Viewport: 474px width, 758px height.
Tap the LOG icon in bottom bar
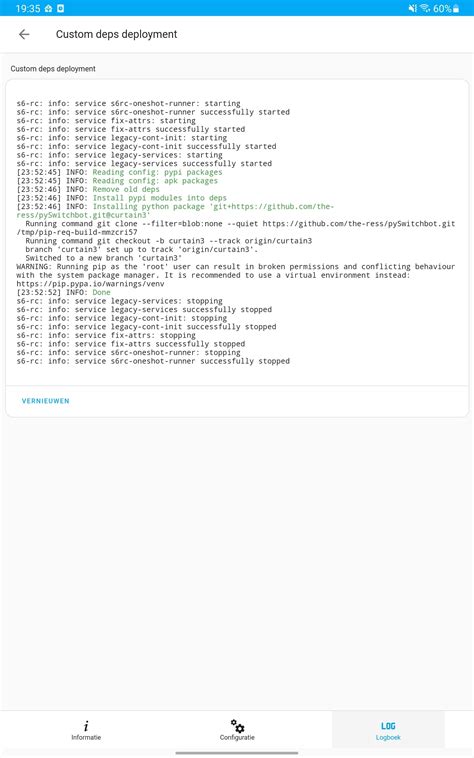point(388,726)
